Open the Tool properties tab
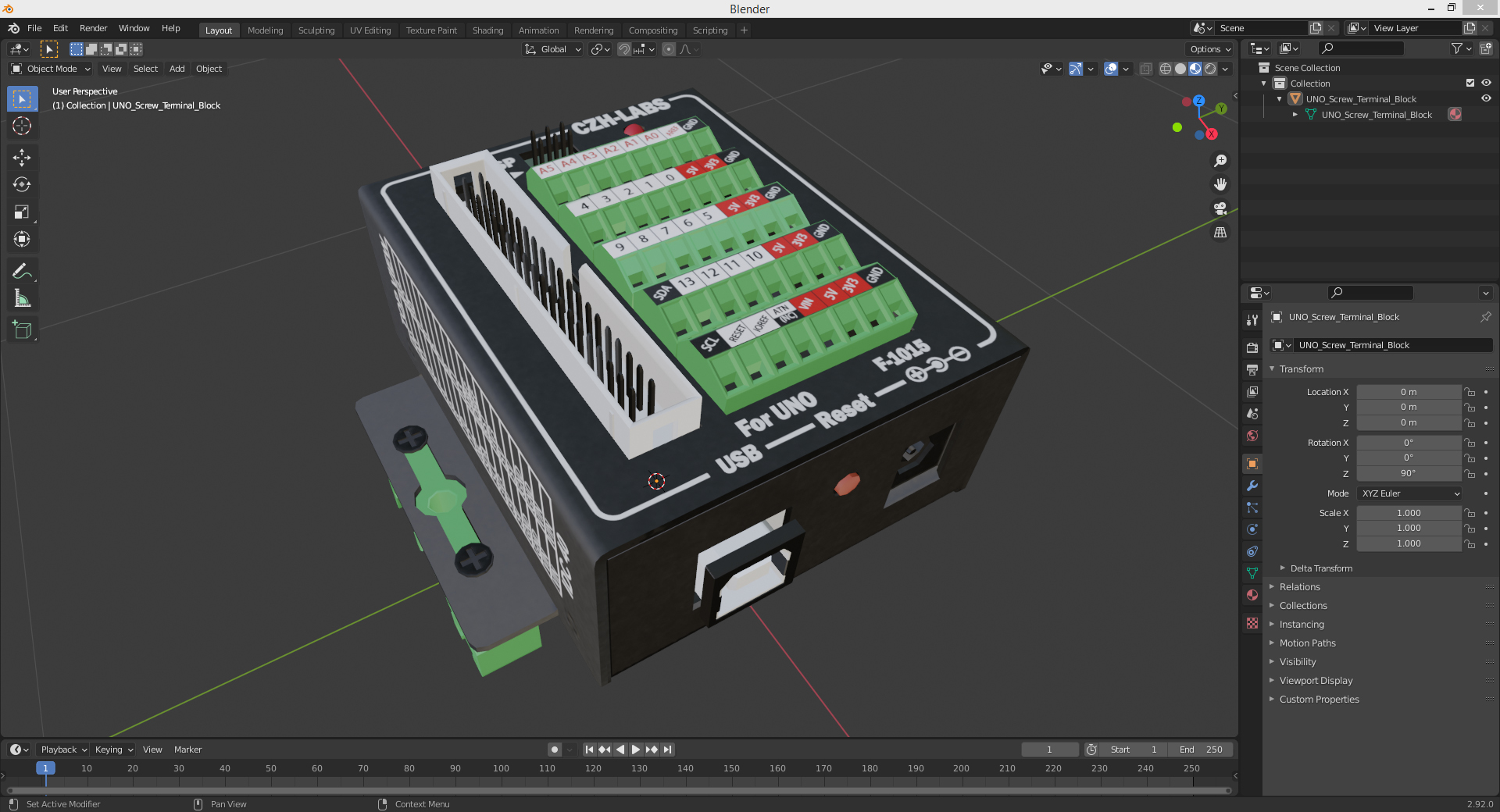The image size is (1500, 812). pyautogui.click(x=1252, y=320)
